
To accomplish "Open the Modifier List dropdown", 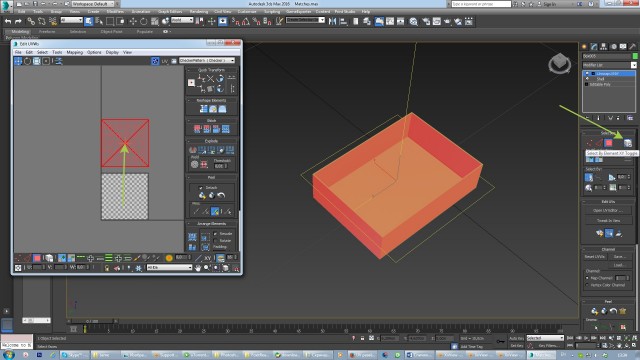I will click(x=609, y=65).
